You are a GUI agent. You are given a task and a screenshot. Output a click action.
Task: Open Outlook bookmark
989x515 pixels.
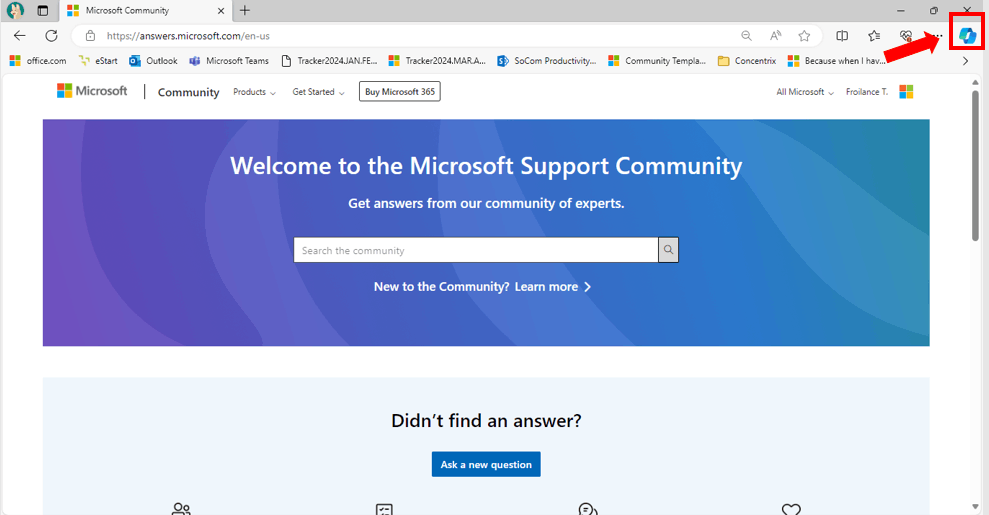coord(153,61)
